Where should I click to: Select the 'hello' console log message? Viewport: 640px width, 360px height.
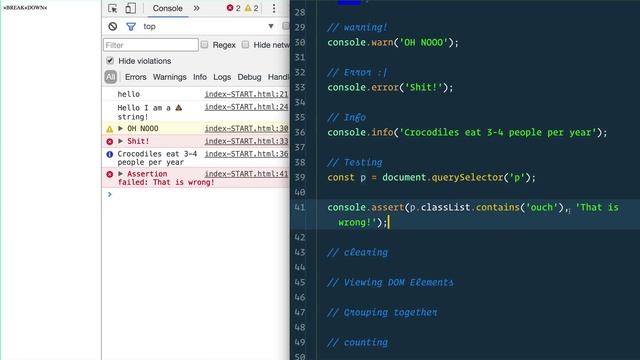129,94
